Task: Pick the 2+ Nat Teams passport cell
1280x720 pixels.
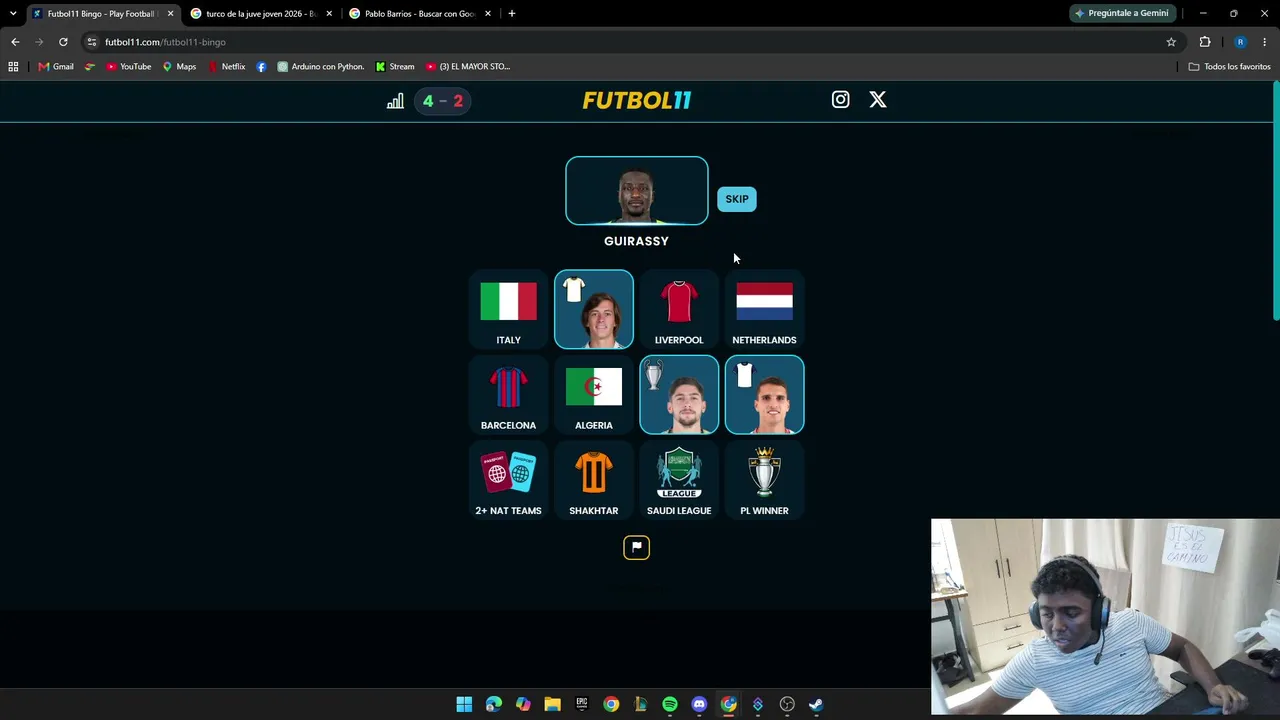Action: 508,480
